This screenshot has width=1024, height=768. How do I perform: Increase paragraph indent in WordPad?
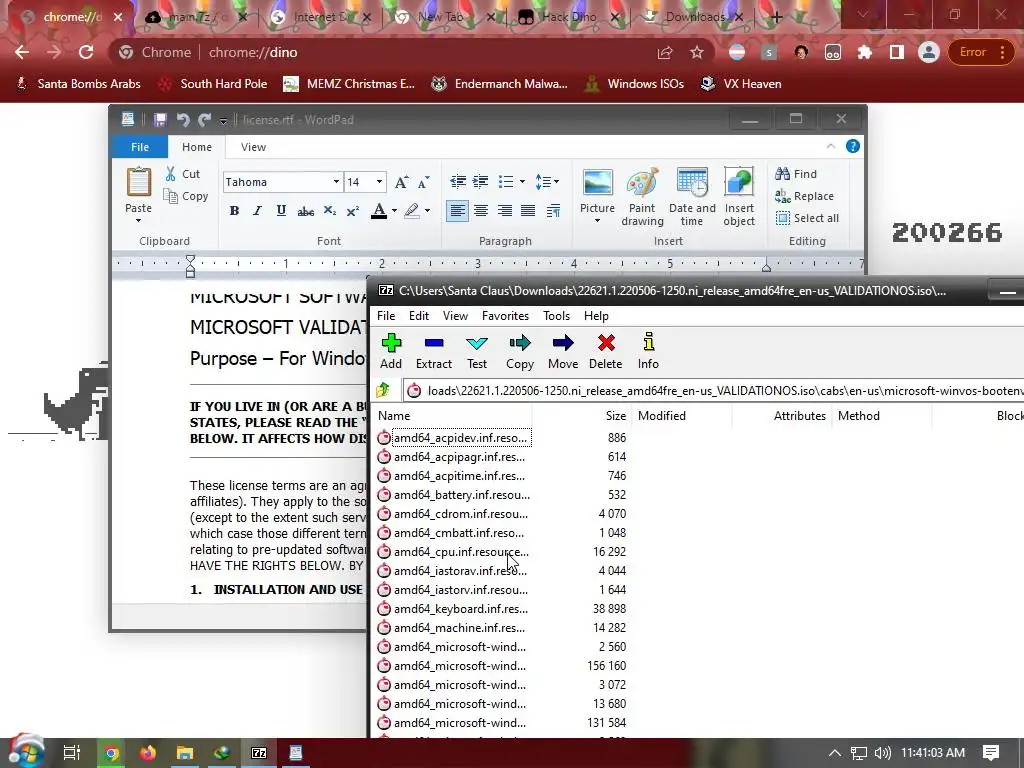tap(480, 182)
